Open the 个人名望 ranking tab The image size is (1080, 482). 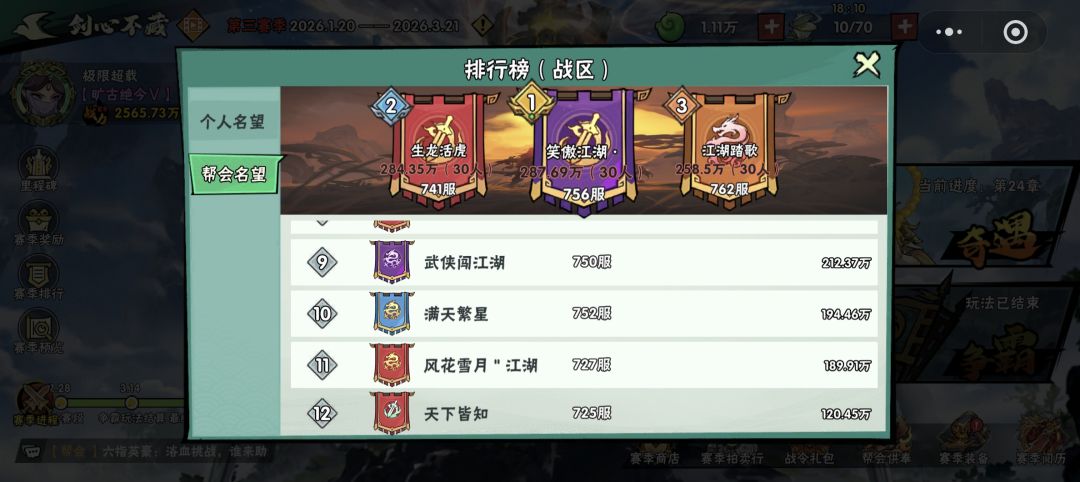[232, 122]
